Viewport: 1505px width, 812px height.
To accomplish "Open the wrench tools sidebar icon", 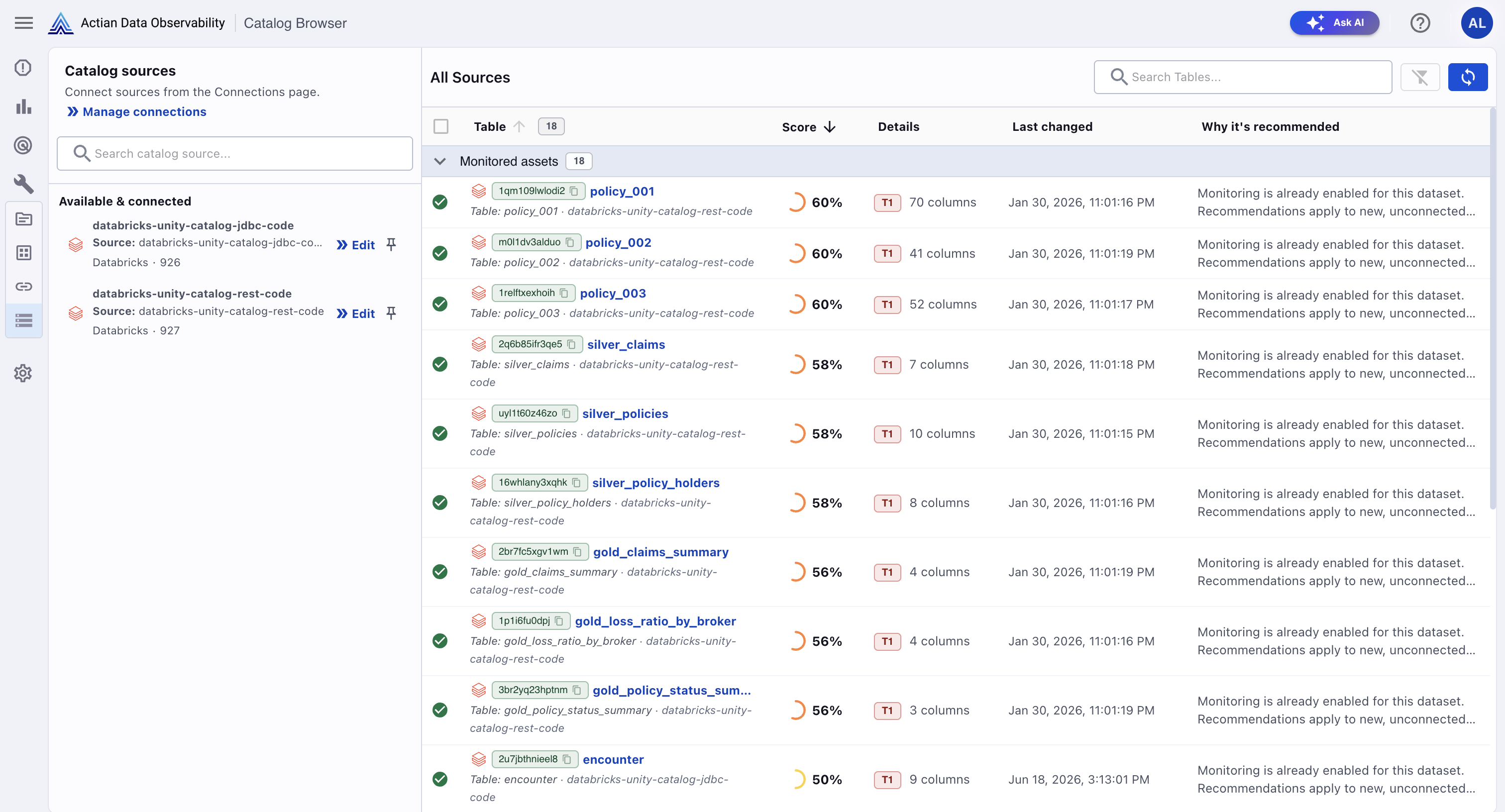I will (23, 184).
